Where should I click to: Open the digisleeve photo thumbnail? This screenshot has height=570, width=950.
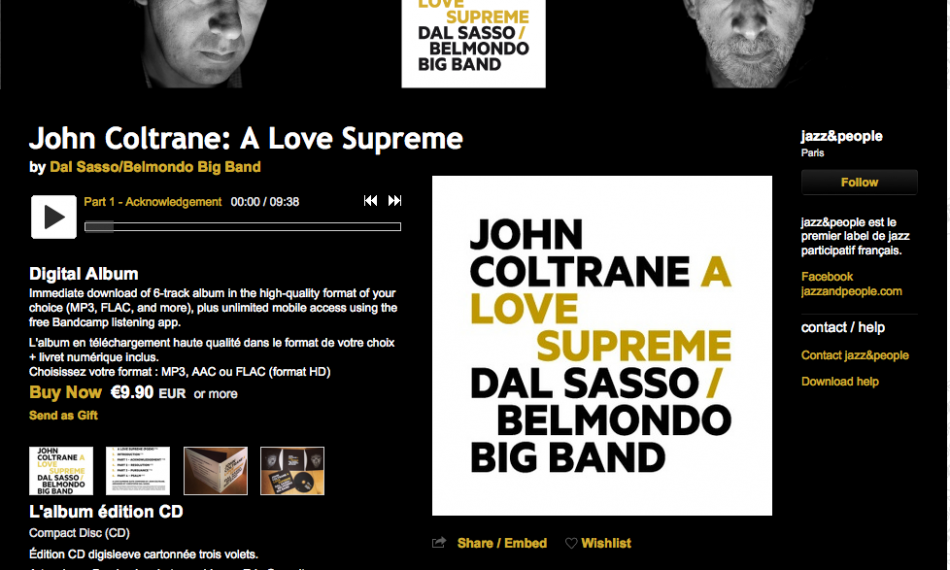tap(216, 471)
